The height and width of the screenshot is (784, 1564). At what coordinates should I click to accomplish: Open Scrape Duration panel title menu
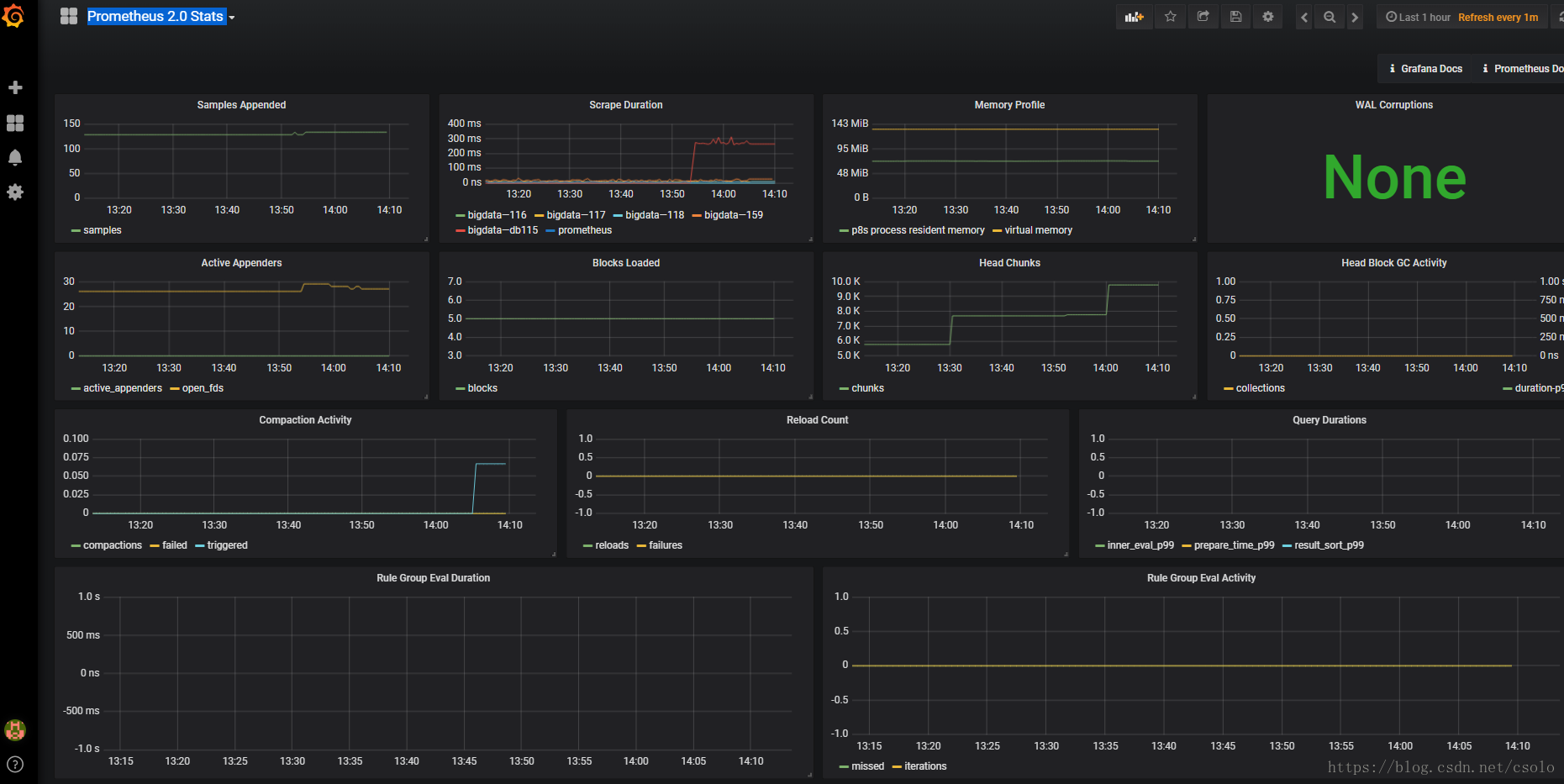tap(626, 105)
